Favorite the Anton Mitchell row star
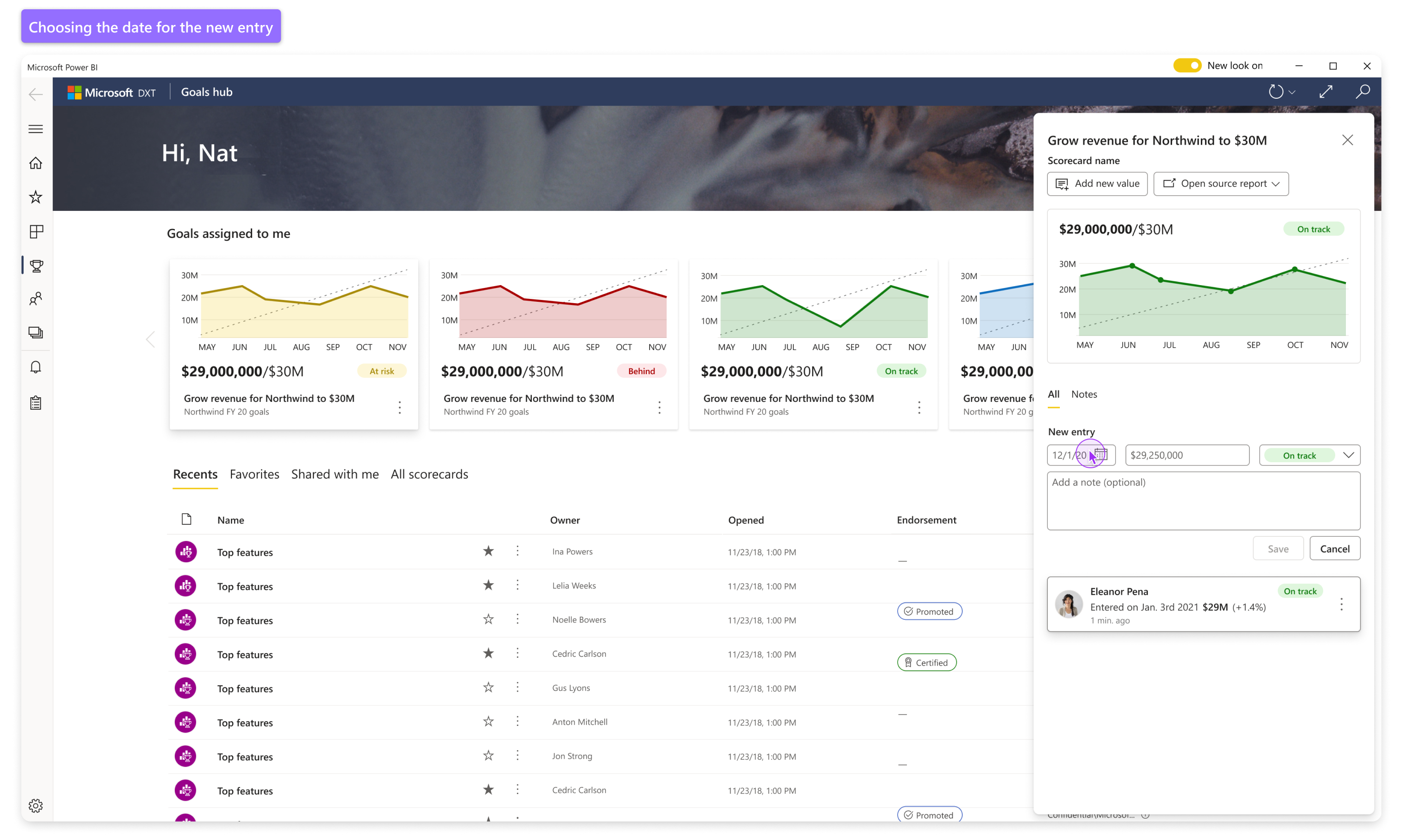 (x=489, y=721)
